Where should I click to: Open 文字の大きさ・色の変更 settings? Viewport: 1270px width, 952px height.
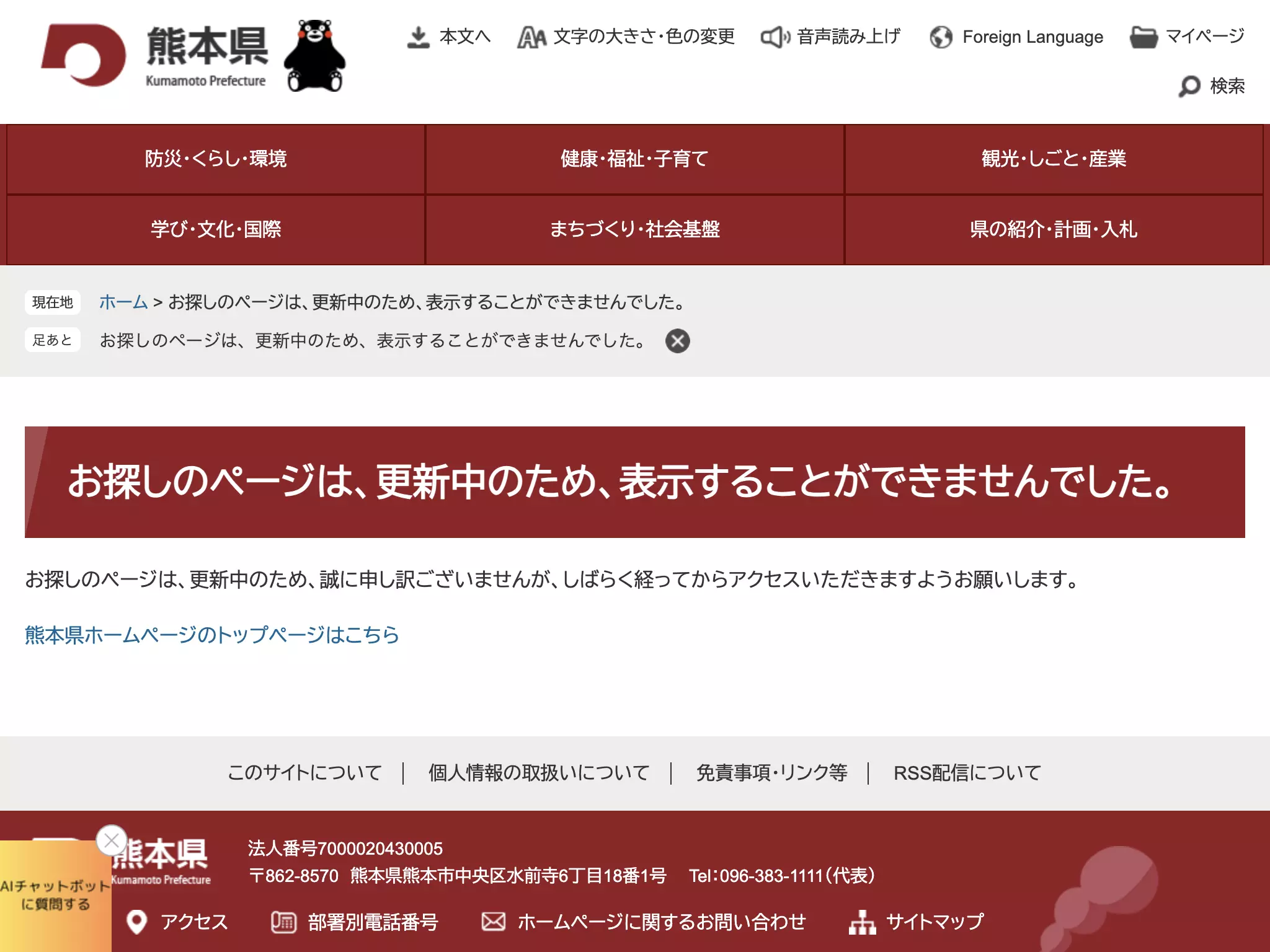tap(644, 37)
